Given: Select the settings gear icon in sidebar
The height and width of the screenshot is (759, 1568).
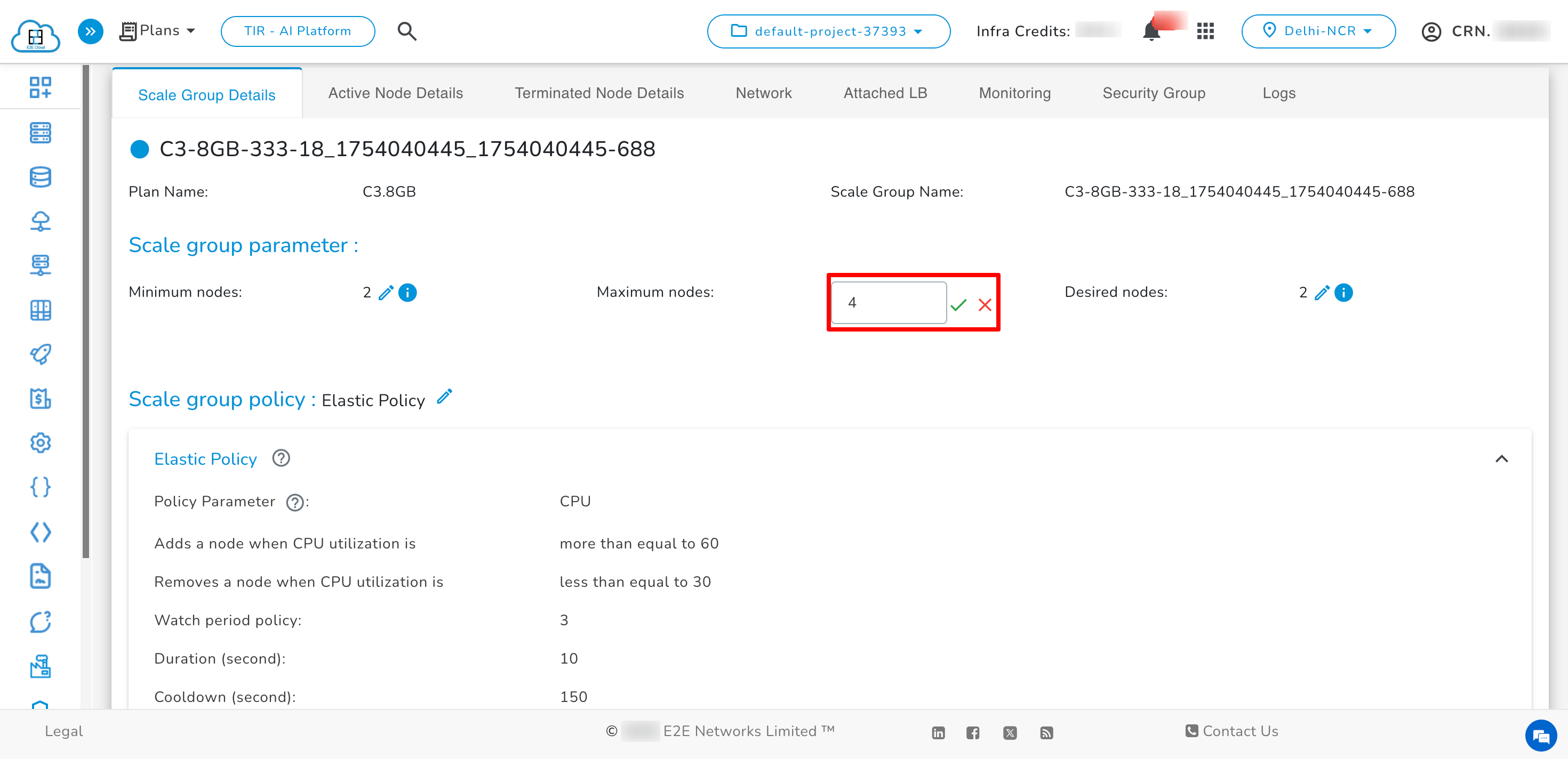Looking at the screenshot, I should [x=40, y=443].
